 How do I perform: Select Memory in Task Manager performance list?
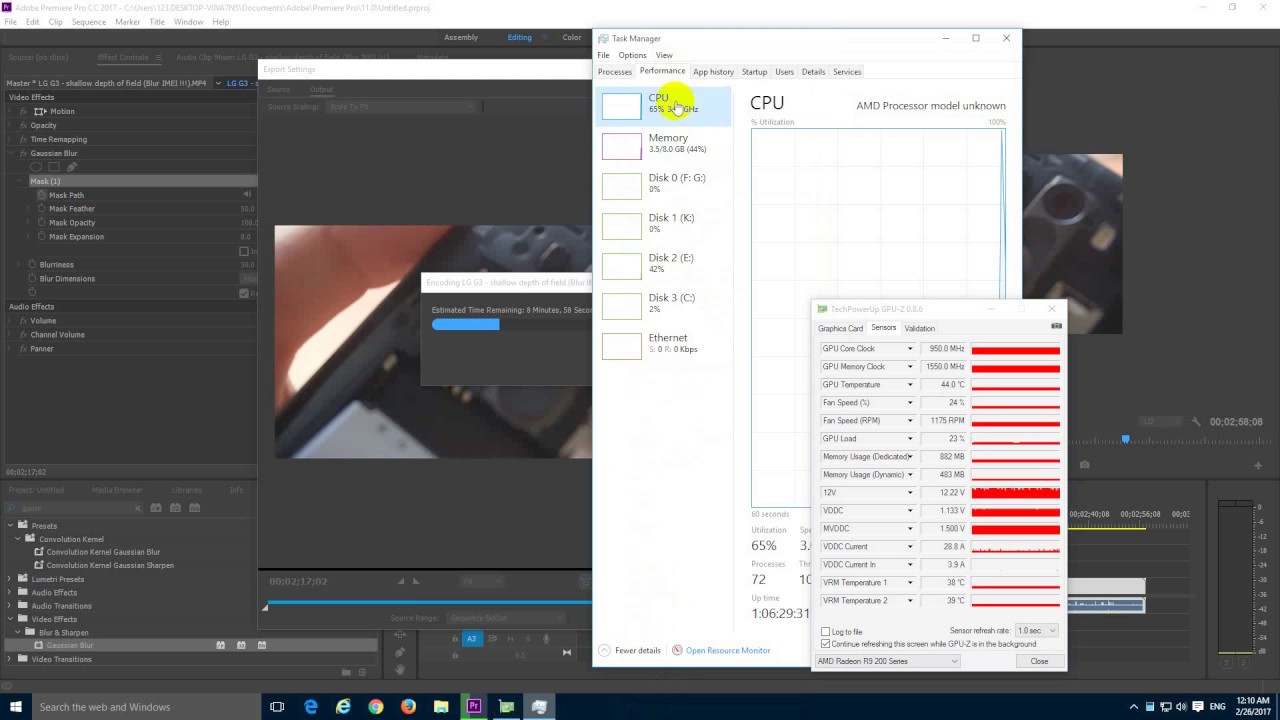[664, 146]
